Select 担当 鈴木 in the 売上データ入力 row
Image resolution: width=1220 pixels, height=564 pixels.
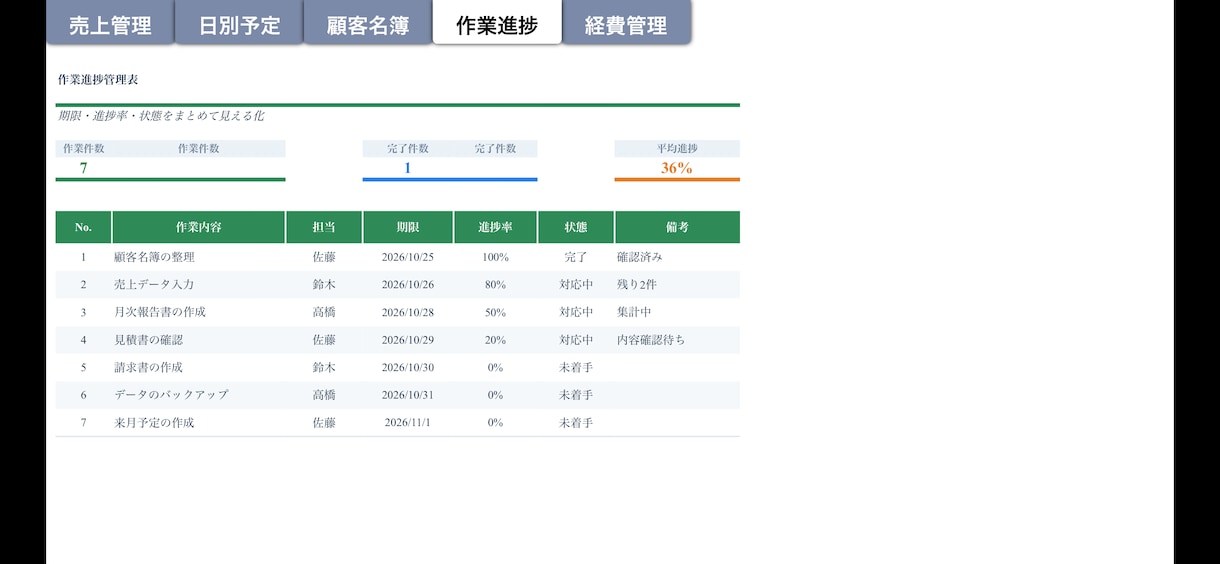click(324, 285)
